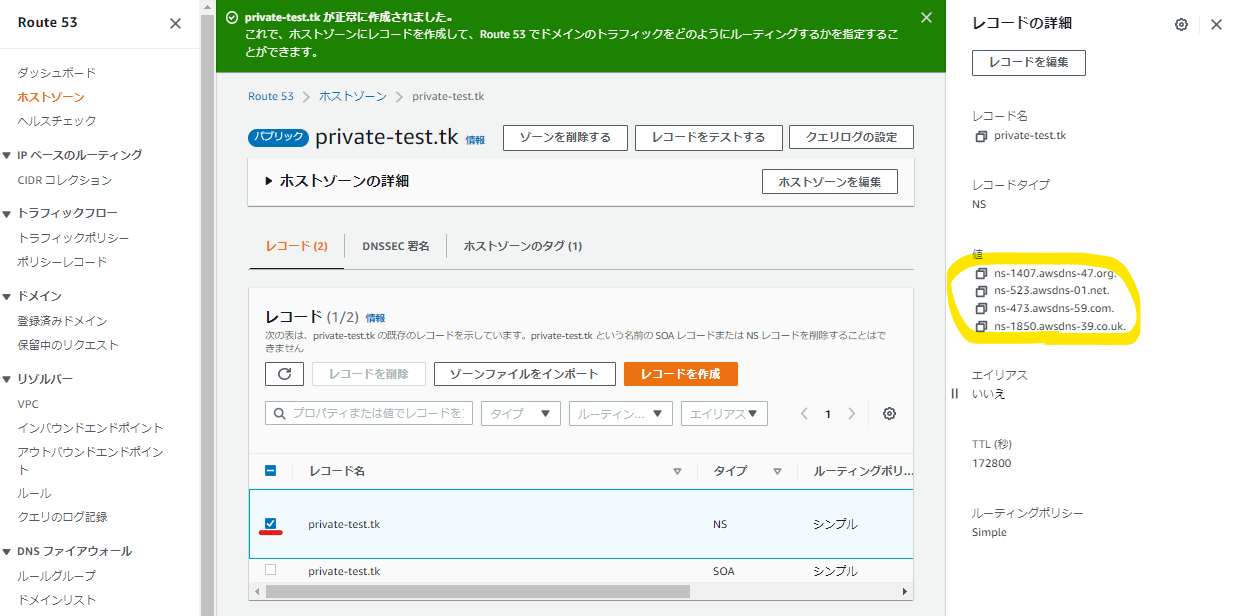This screenshot has width=1234, height=616.
Task: Click panel resize handle icon
Action: pyautogui.click(x=954, y=393)
